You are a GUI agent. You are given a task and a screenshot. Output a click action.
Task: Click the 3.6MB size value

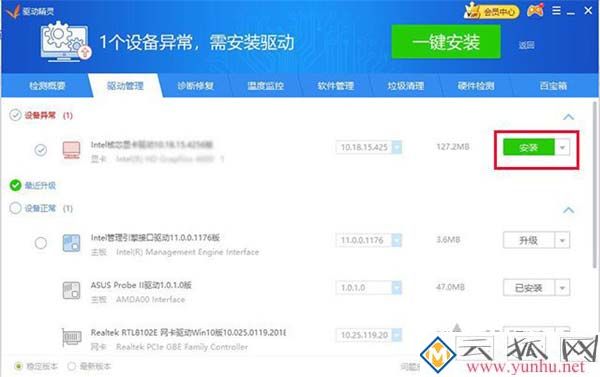pos(448,240)
